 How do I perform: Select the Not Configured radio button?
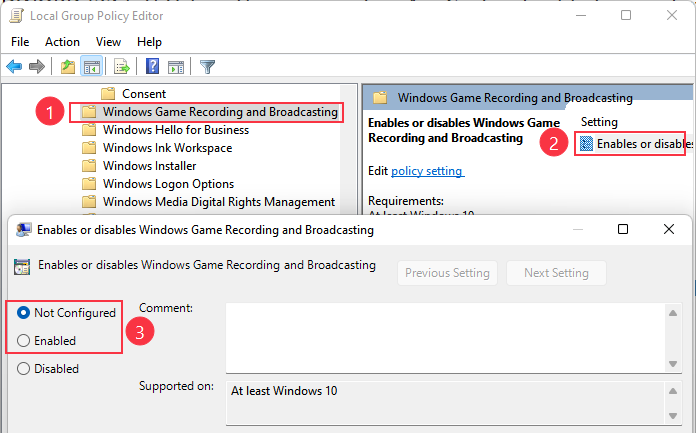pos(24,313)
